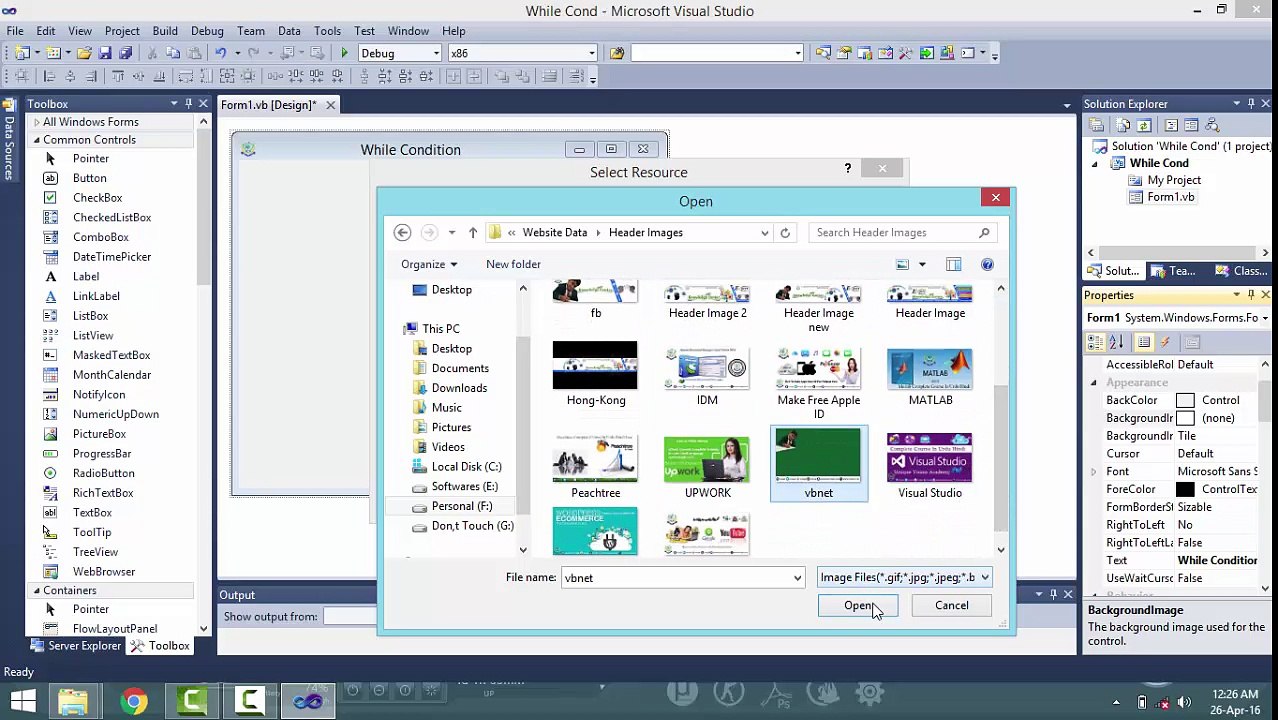This screenshot has height=720, width=1278.
Task: Collapse the Containers toolbox group
Action: [36, 591]
